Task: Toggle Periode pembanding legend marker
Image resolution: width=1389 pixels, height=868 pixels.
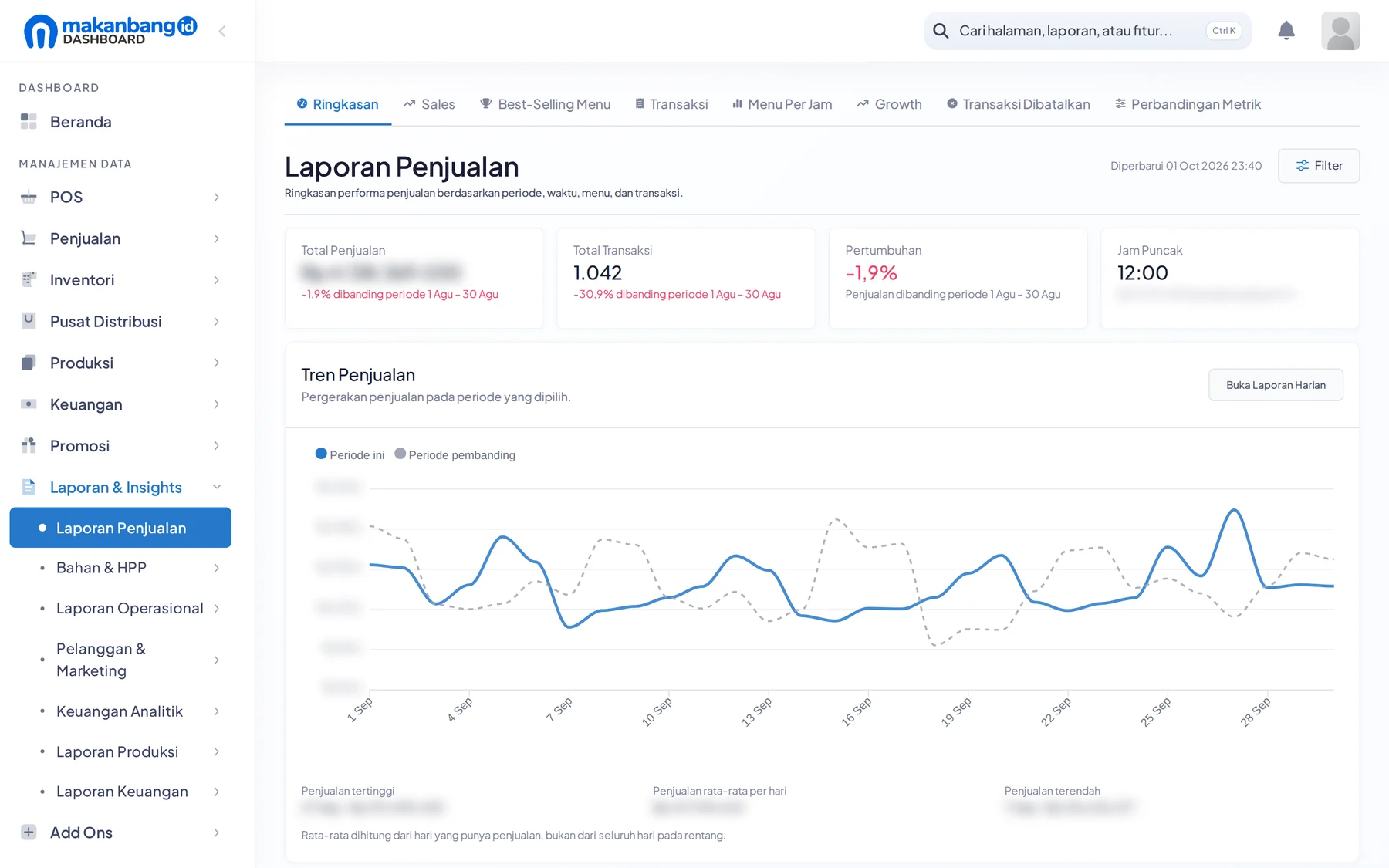Action: pyautogui.click(x=400, y=454)
